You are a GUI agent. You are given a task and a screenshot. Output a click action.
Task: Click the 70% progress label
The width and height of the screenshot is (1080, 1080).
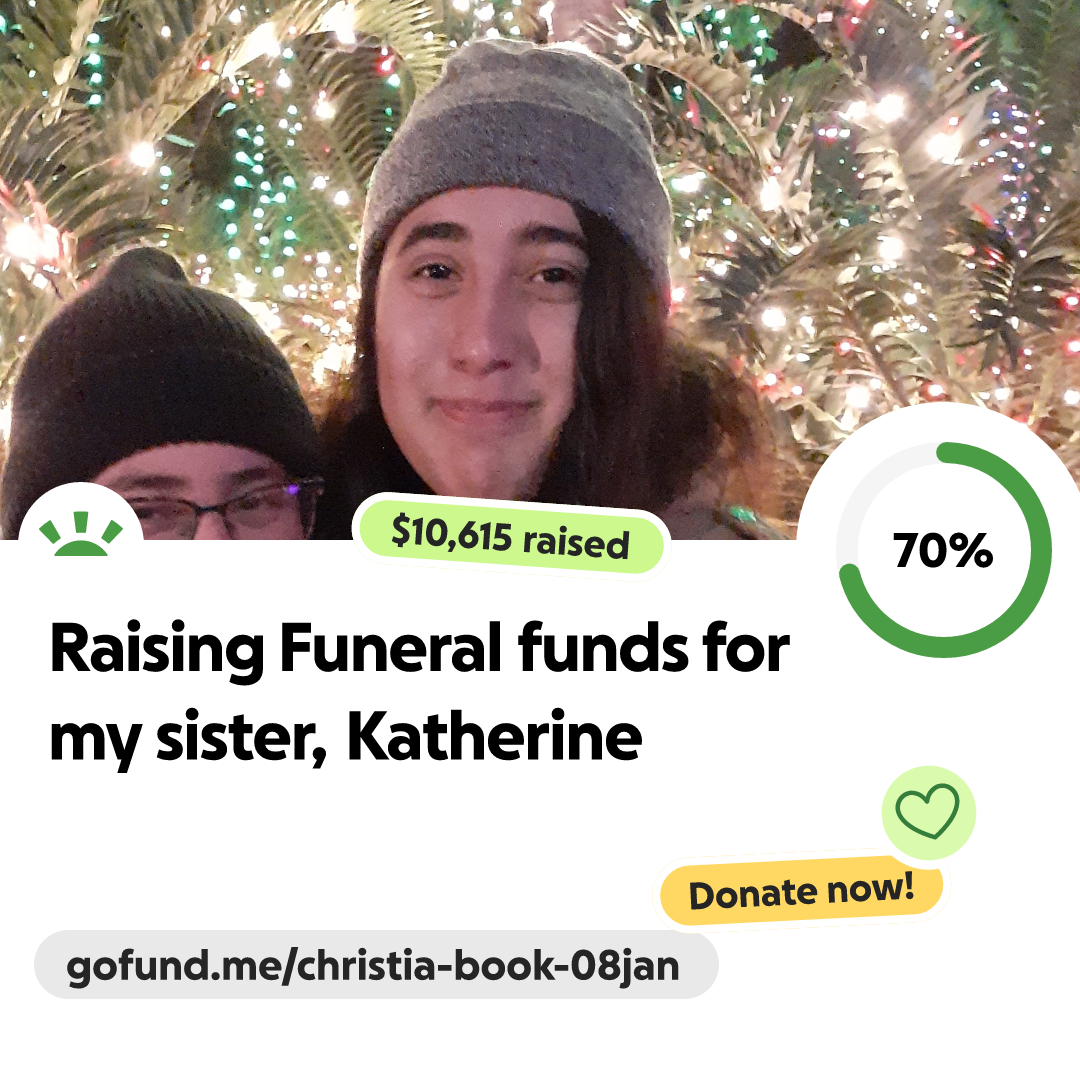click(x=943, y=550)
